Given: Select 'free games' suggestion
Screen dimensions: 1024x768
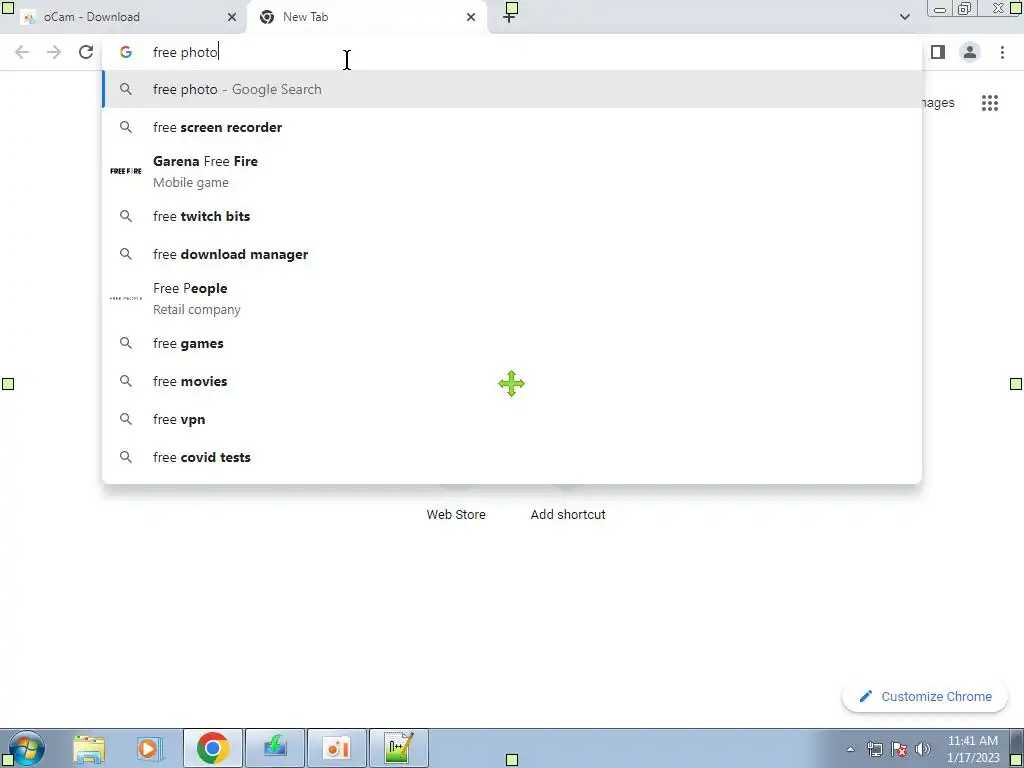Looking at the screenshot, I should coord(512,344).
